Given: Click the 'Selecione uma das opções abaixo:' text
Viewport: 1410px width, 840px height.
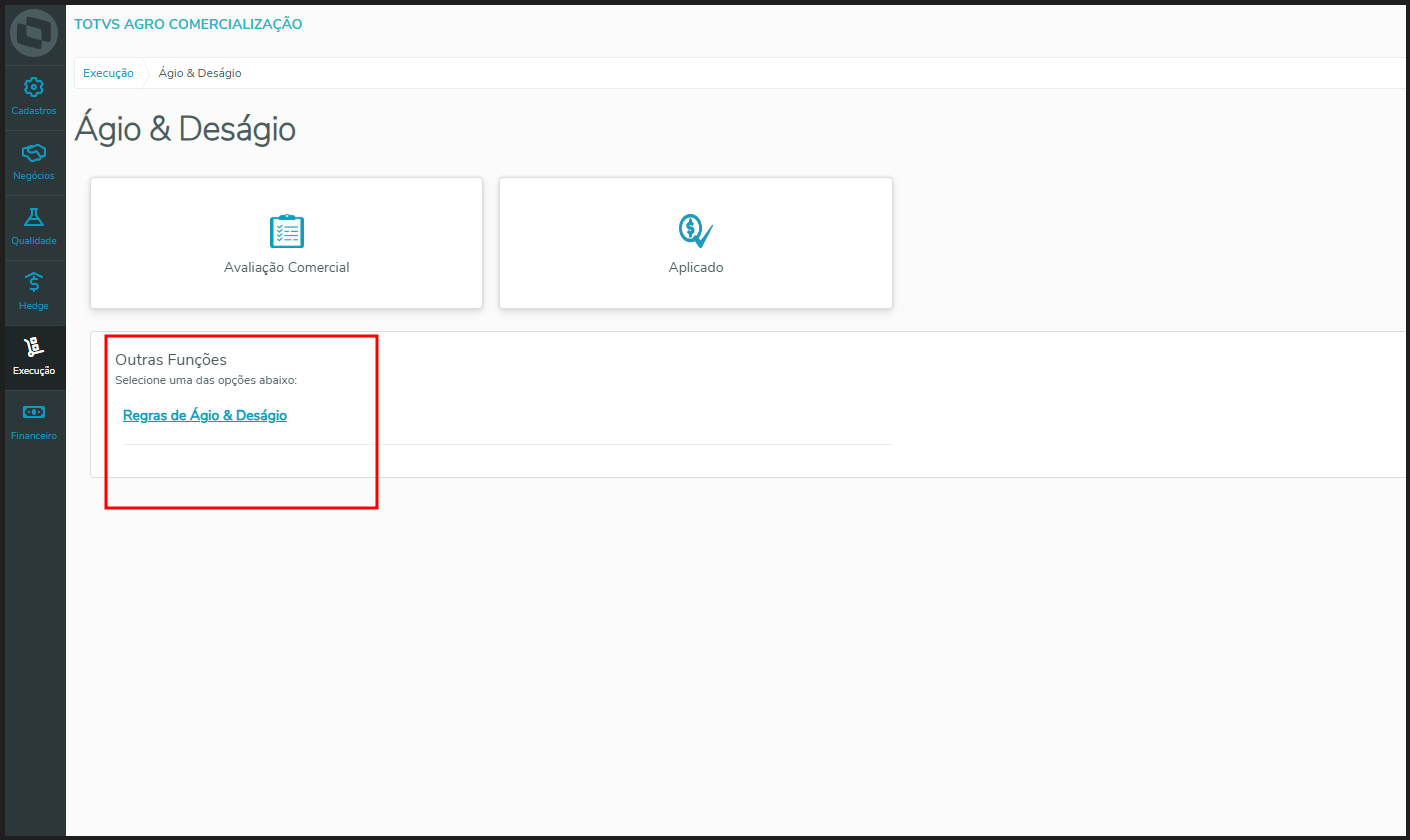Looking at the screenshot, I should pyautogui.click(x=206, y=380).
